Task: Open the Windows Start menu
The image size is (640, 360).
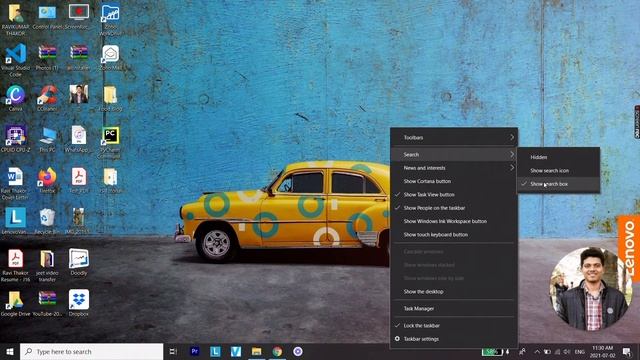Action: (x=10, y=351)
